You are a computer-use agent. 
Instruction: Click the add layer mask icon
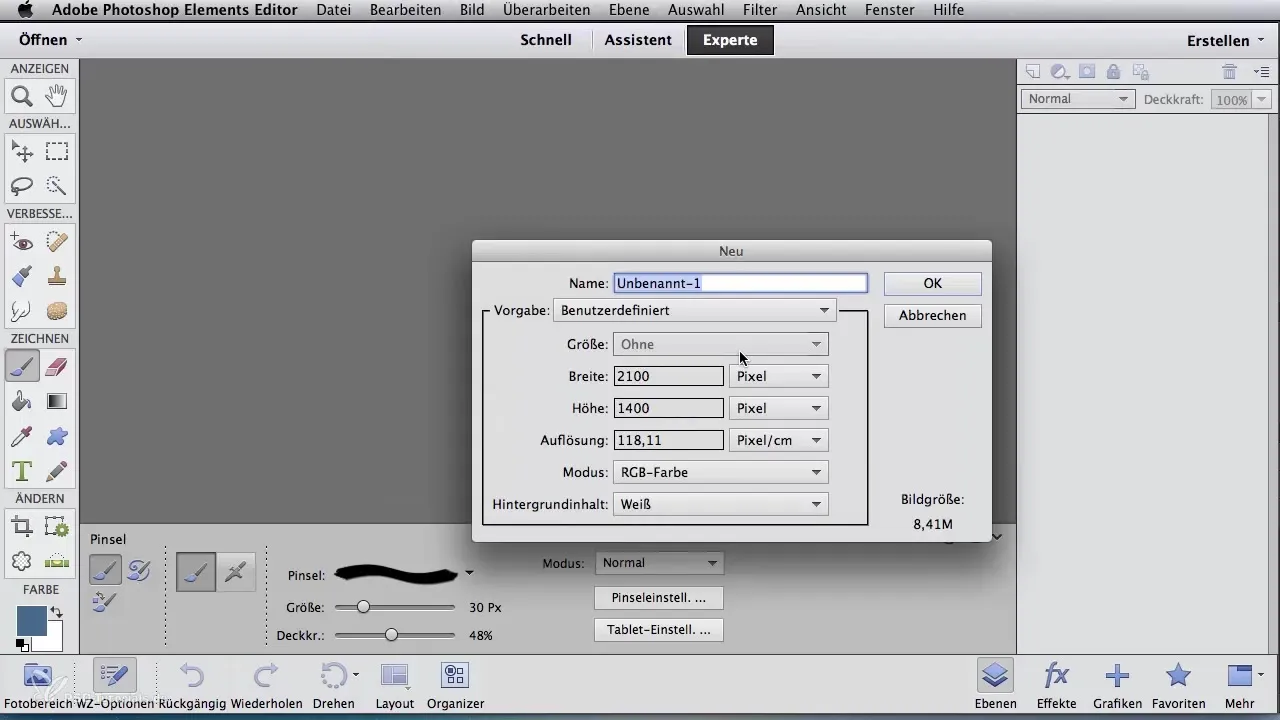point(1087,72)
